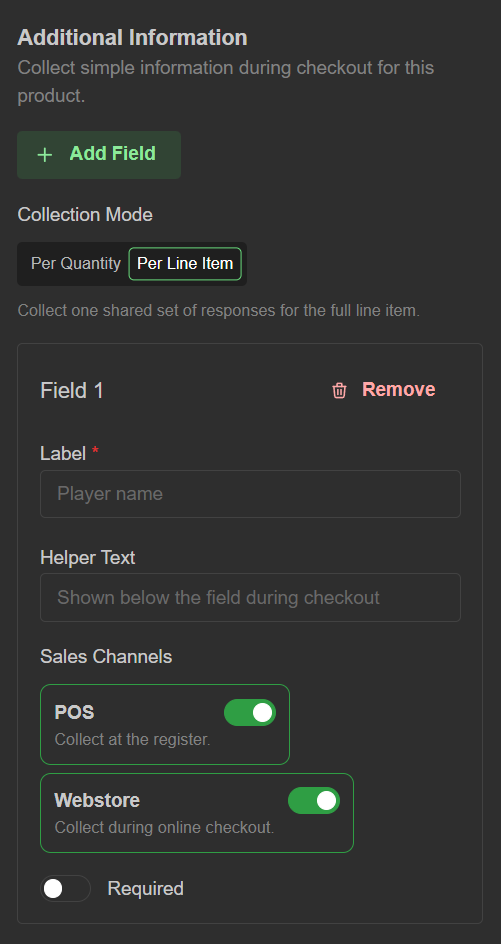Turn off the Webstore channel switch
This screenshot has width=501, height=944.
[314, 801]
